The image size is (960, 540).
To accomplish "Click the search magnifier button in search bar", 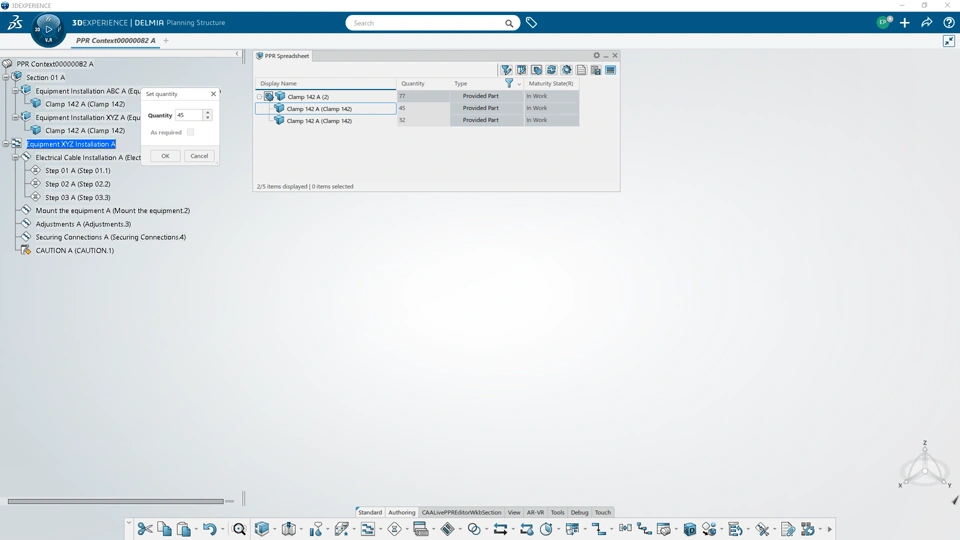I will (x=509, y=23).
